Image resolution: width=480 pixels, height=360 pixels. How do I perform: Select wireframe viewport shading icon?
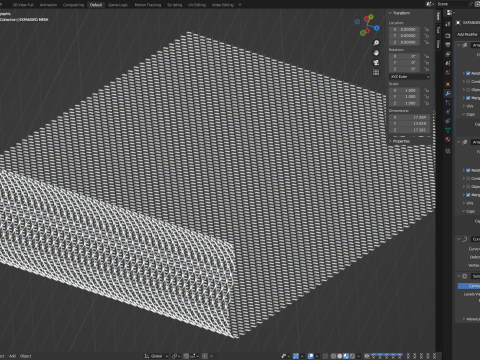point(333,356)
